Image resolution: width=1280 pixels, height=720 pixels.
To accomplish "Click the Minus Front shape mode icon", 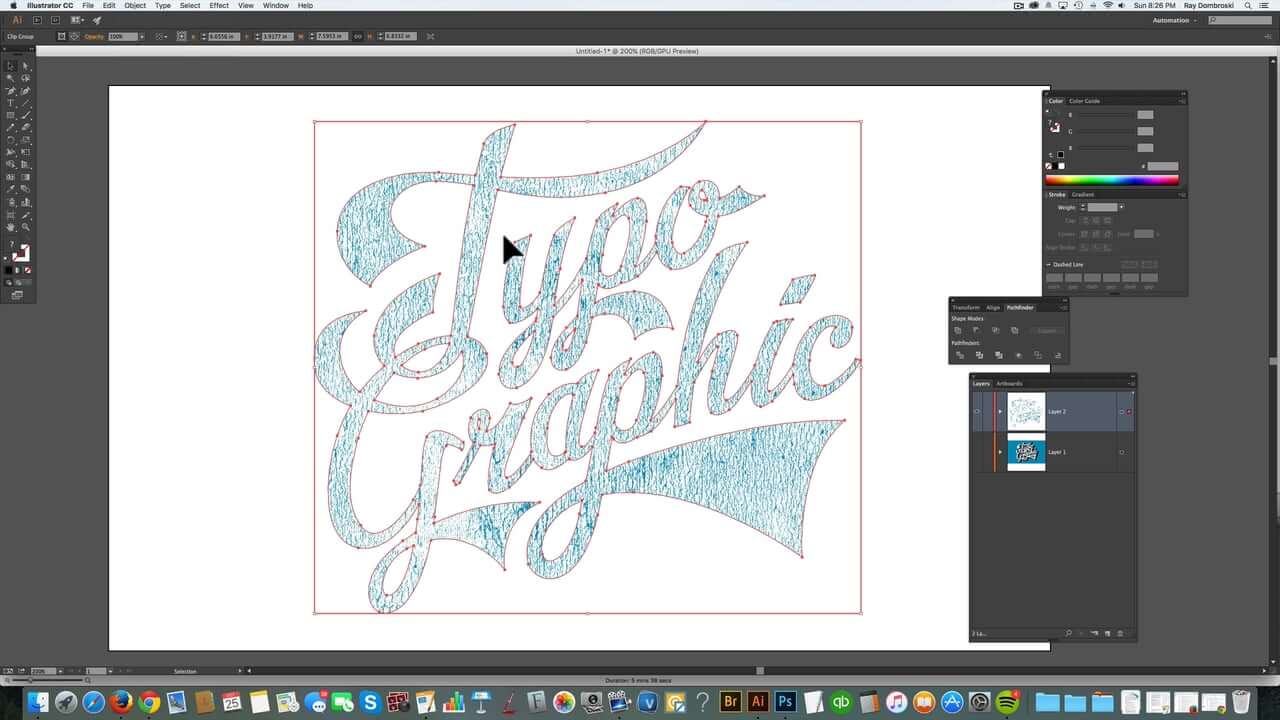I will click(976, 330).
